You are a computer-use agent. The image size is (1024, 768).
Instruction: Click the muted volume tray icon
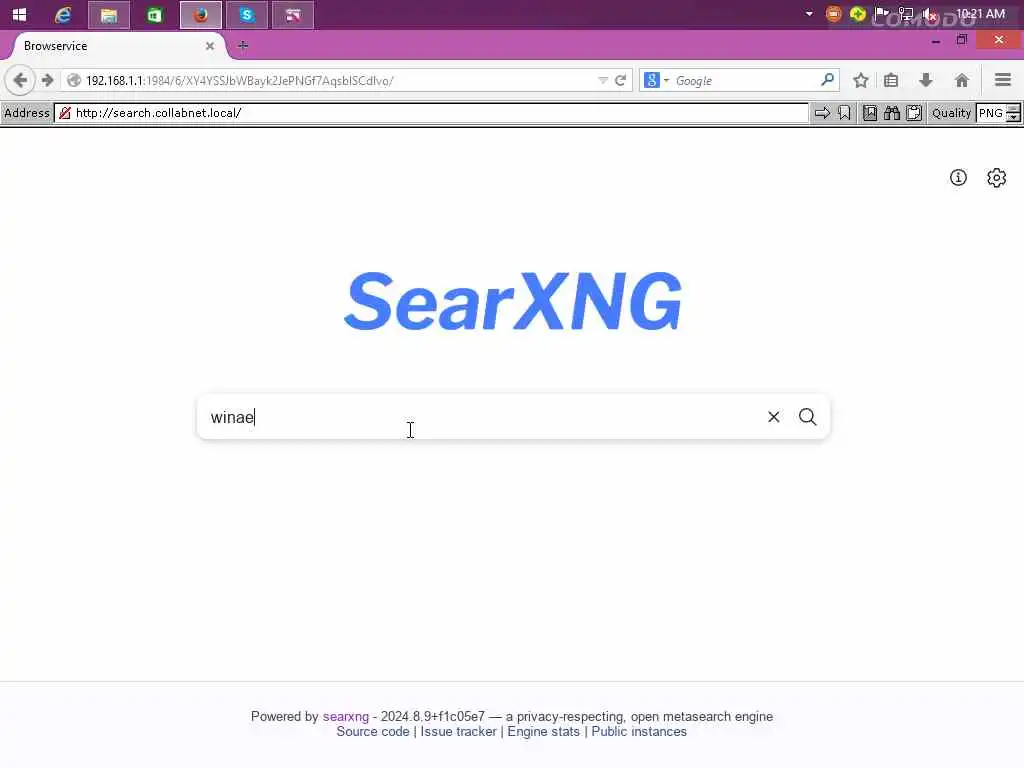pos(930,14)
